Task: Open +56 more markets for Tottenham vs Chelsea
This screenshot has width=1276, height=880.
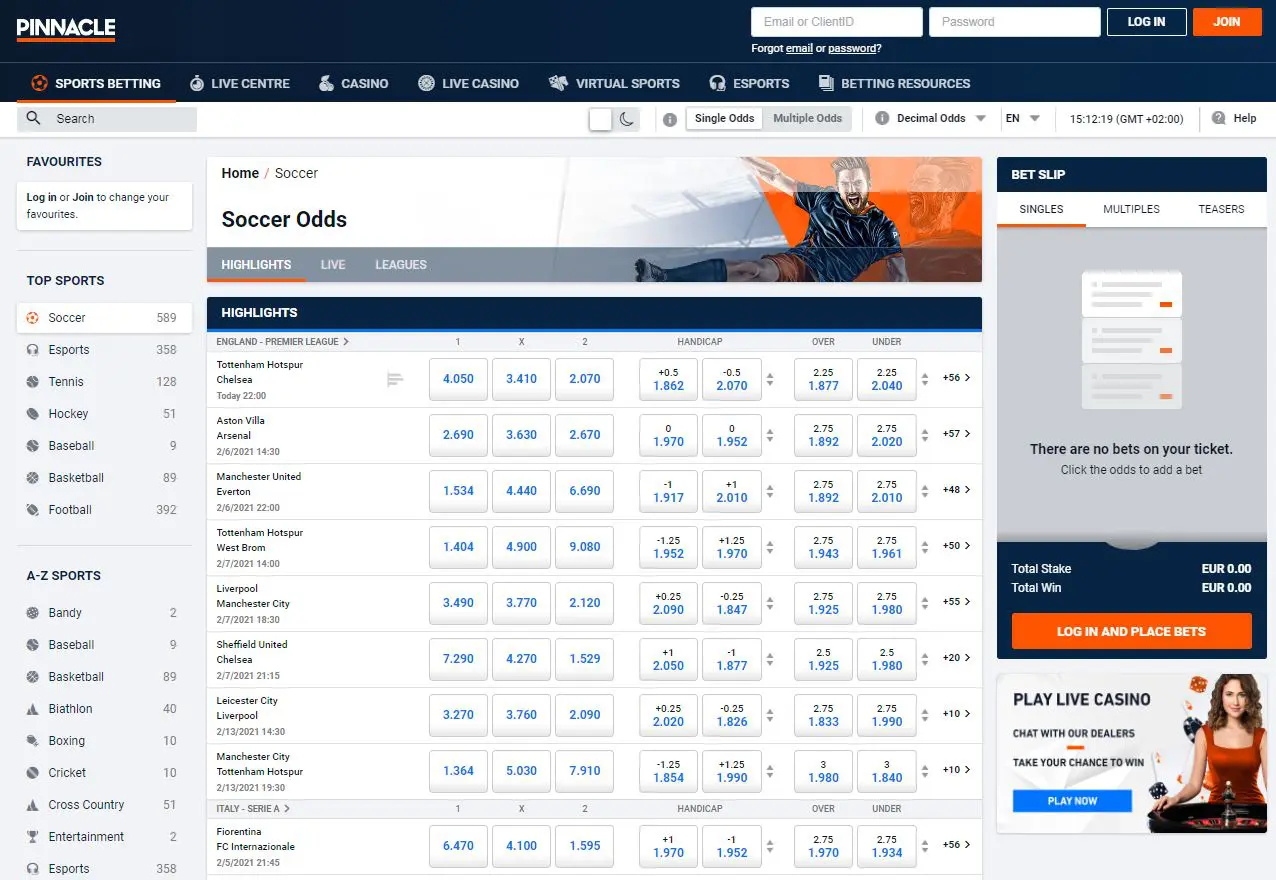Action: [956, 378]
